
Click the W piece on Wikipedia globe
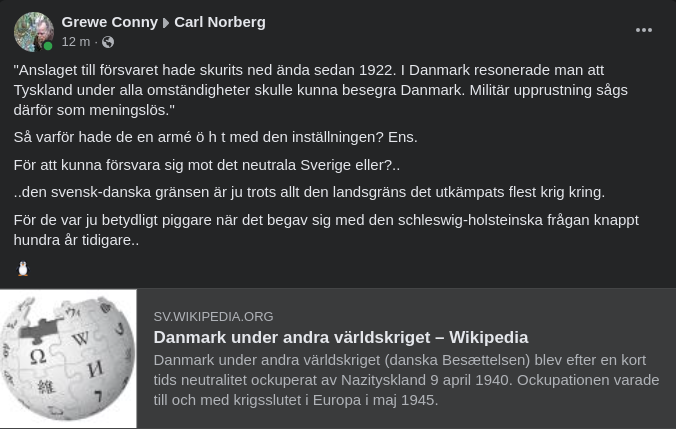click(81, 339)
